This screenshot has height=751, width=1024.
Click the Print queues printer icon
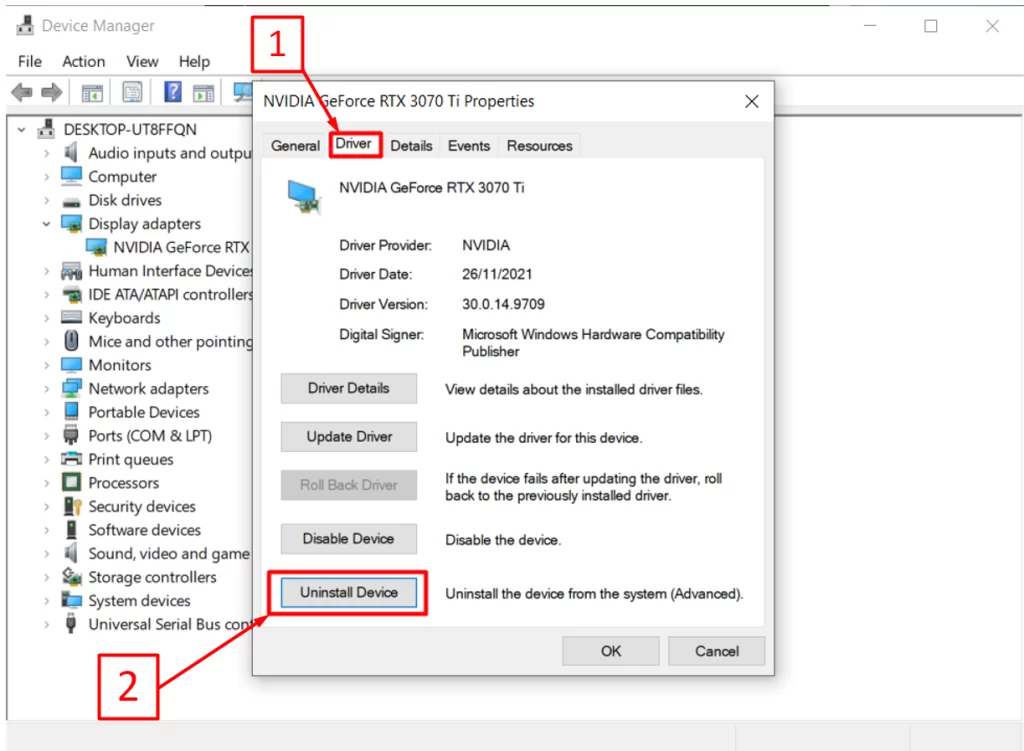point(71,459)
